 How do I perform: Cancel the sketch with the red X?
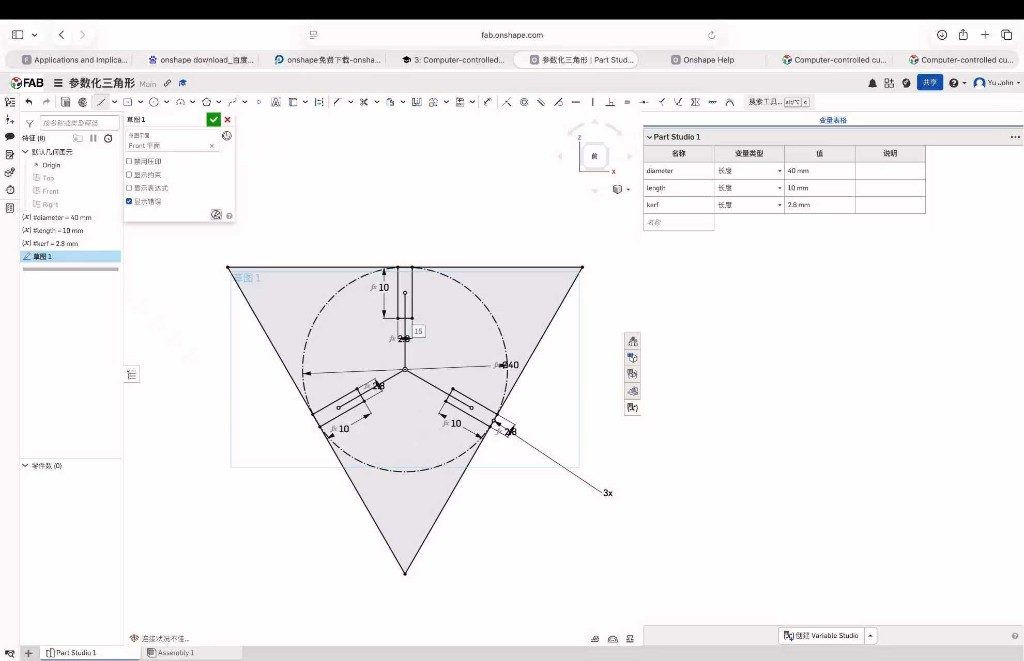pyautogui.click(x=227, y=120)
